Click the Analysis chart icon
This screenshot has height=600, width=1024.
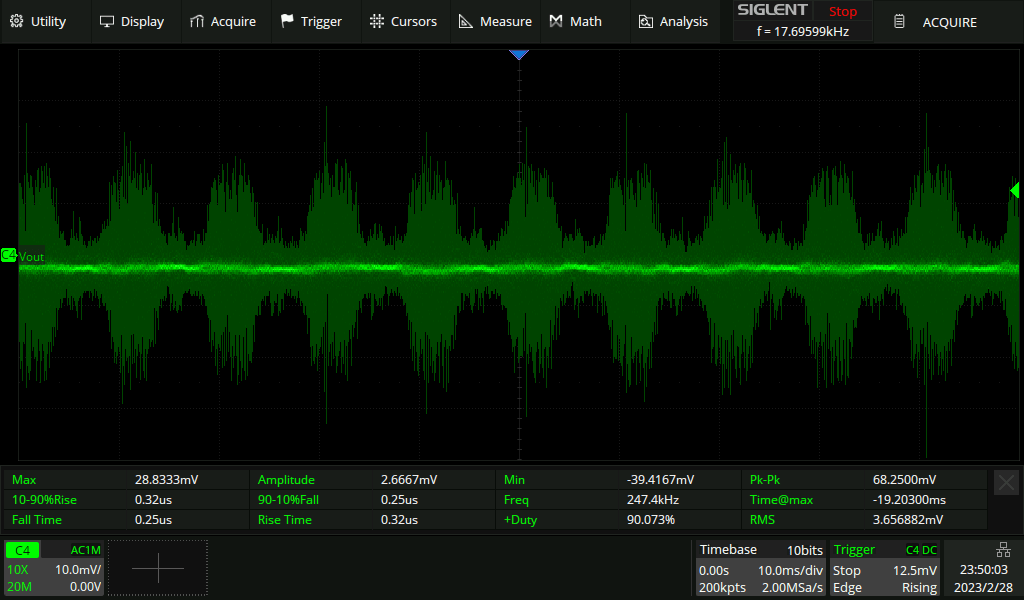(x=645, y=22)
